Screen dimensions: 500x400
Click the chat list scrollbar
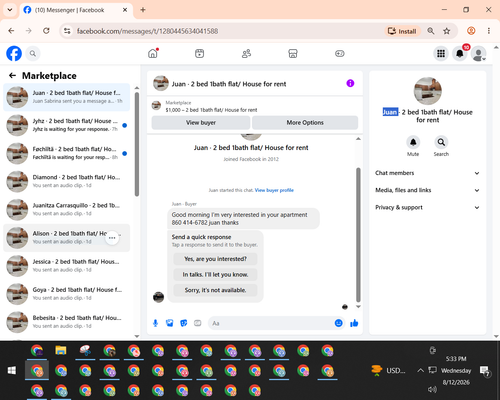pyautogui.click(x=137, y=144)
